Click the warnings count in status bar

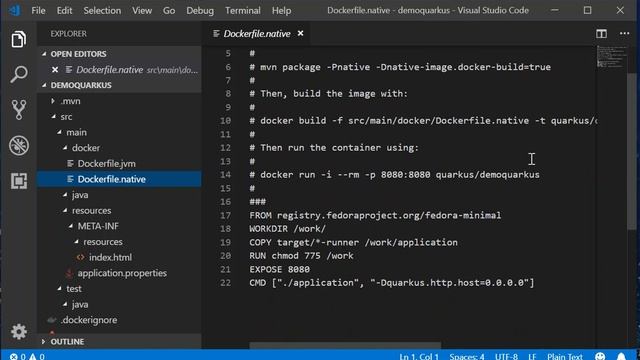tap(37, 356)
